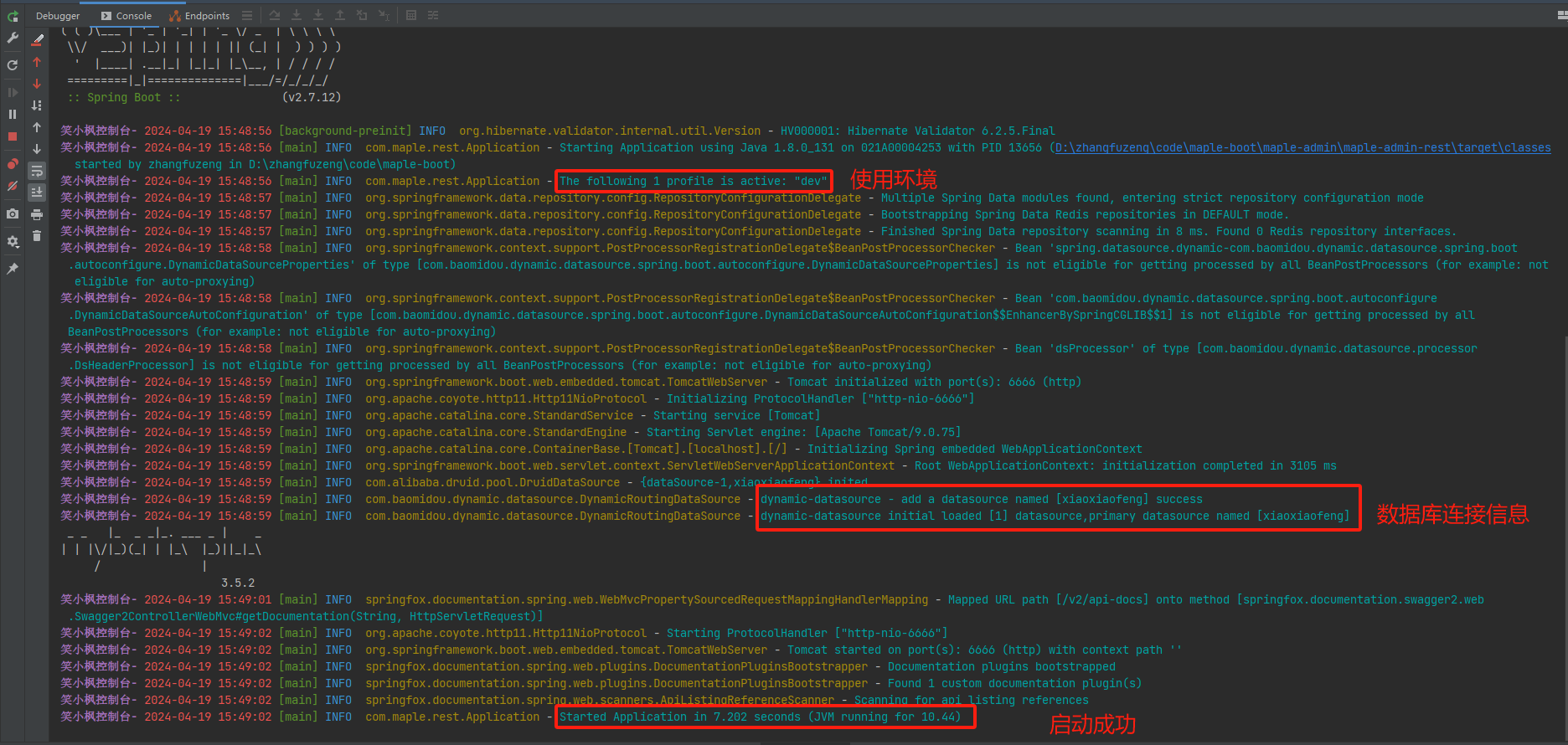1568x745 pixels.
Task: Click the Resume Program icon
Action: tap(13, 92)
